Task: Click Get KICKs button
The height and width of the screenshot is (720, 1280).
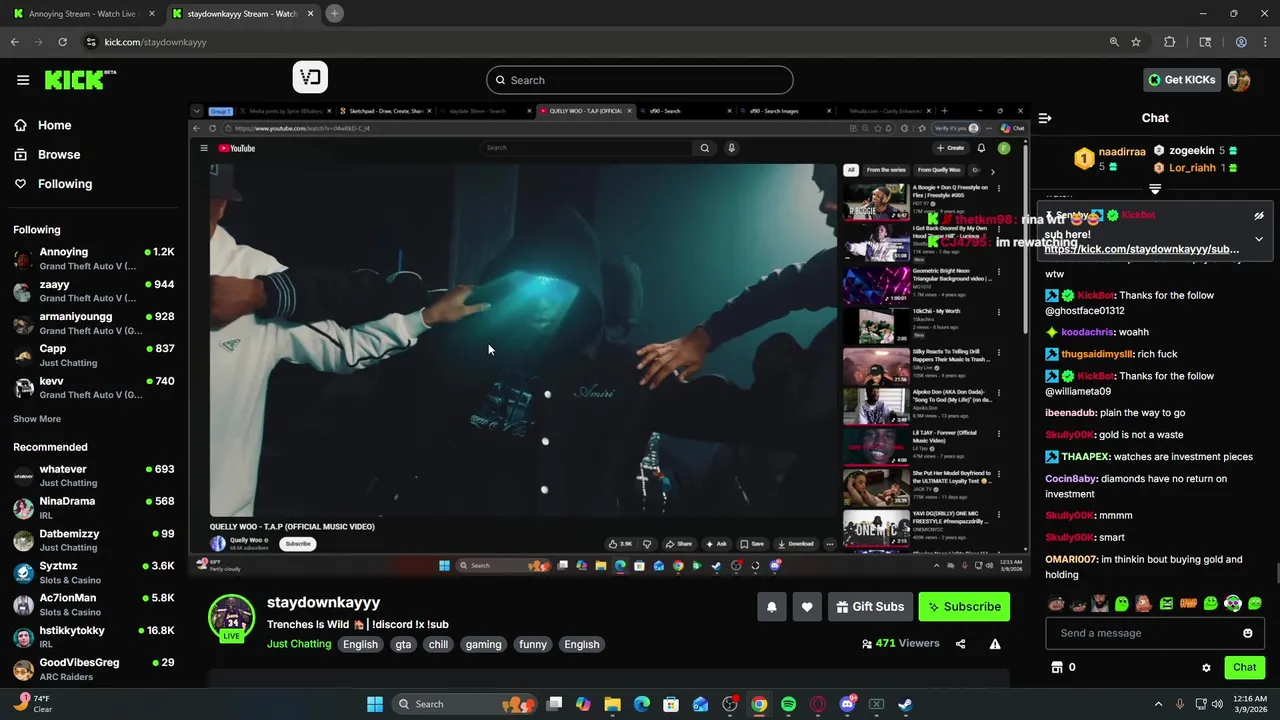Action: 1182,80
